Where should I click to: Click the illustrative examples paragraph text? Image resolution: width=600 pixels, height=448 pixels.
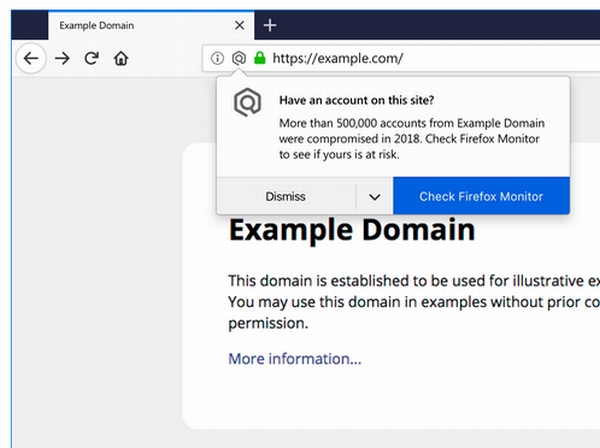tap(414, 302)
